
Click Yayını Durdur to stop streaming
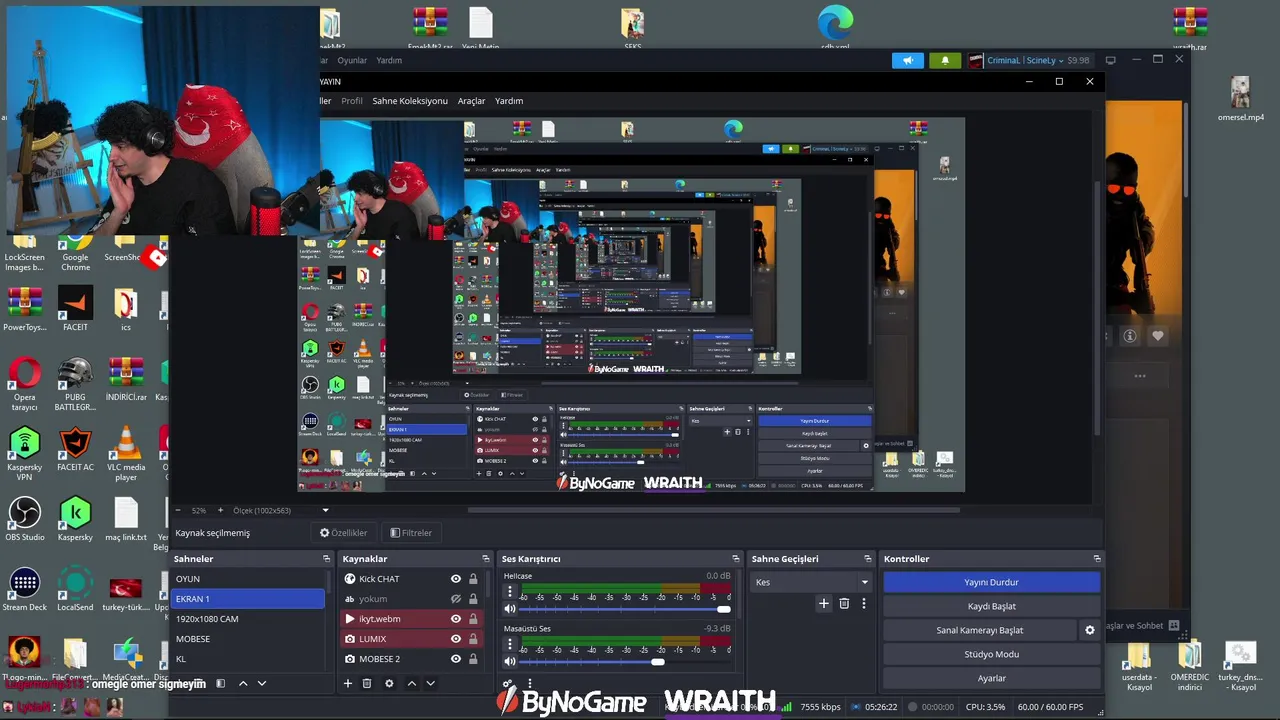tap(991, 582)
